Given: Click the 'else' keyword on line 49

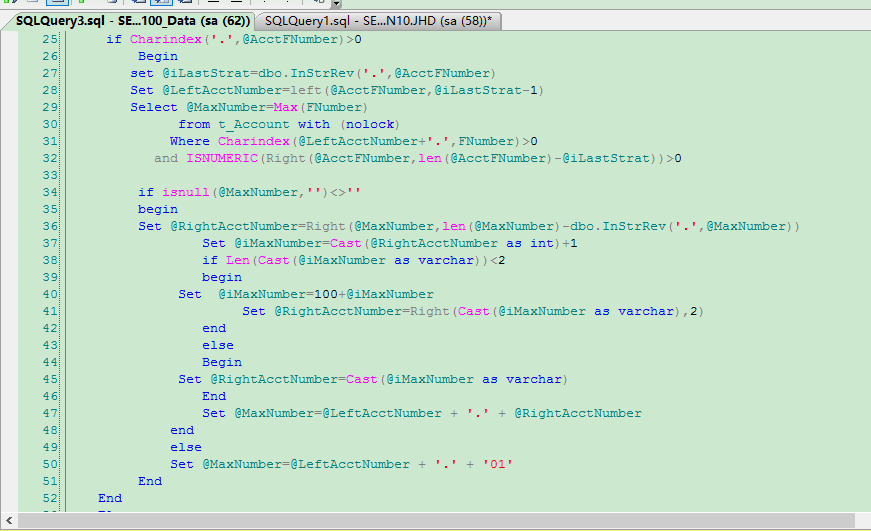Looking at the screenshot, I should pos(186,447).
